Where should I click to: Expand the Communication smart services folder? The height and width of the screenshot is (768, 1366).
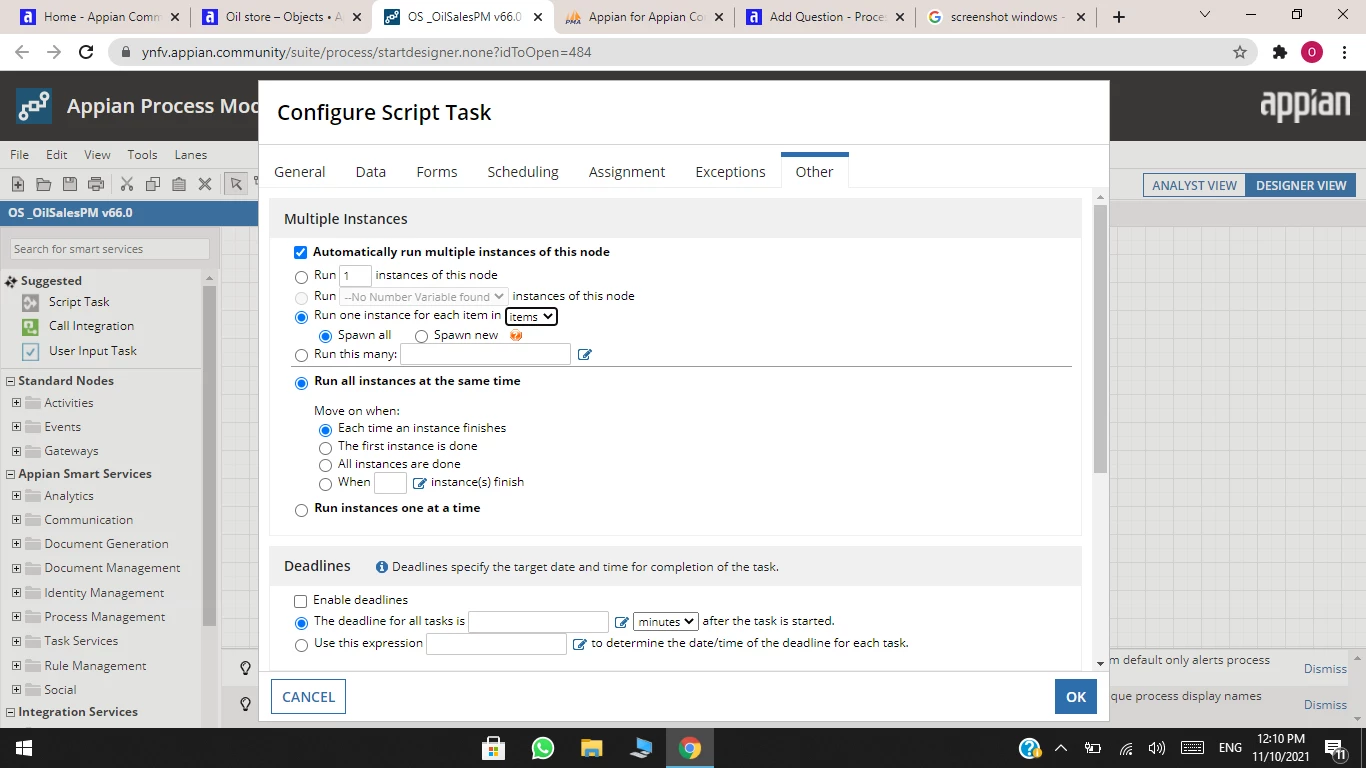point(16,520)
